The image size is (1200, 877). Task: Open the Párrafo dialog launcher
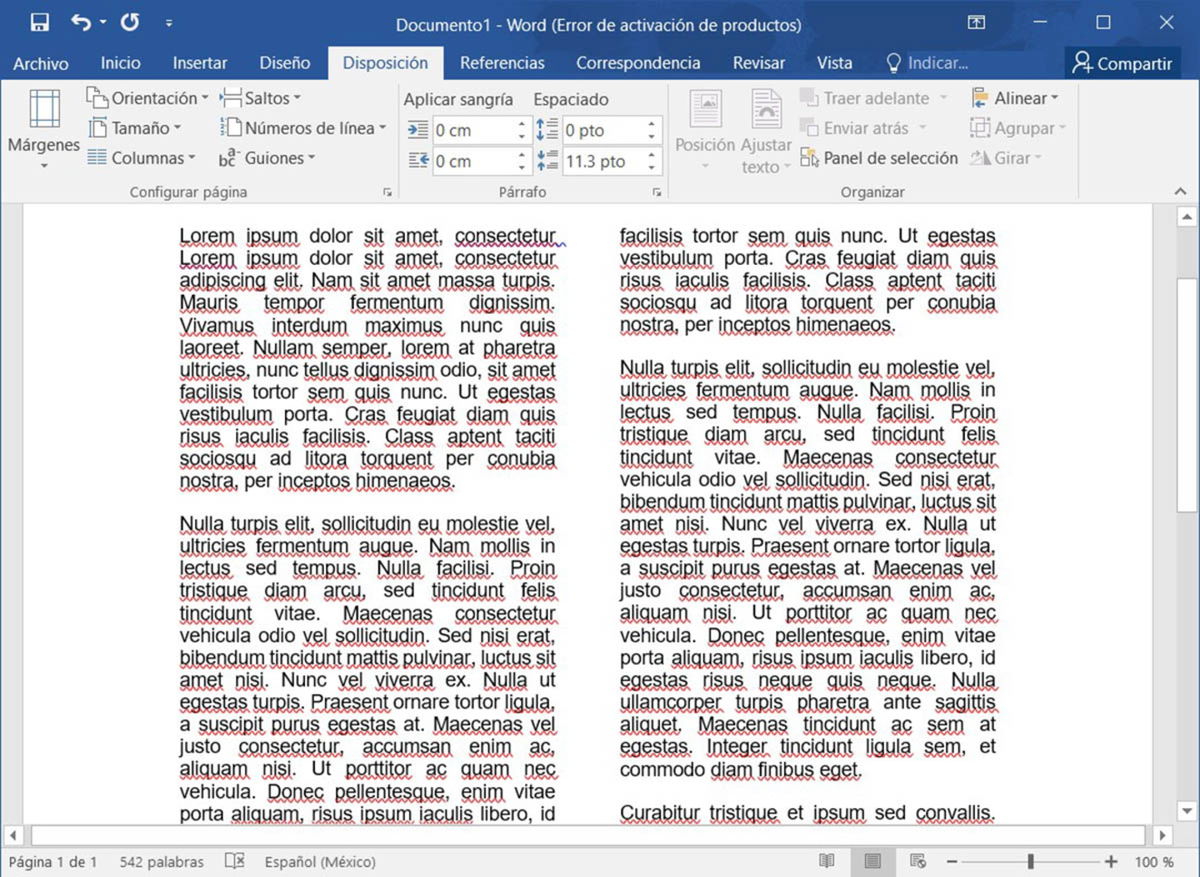pos(657,191)
